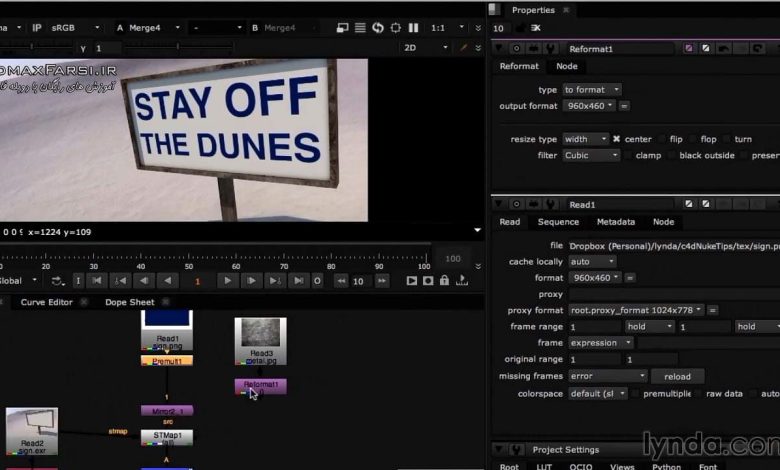Open the Dope Sheet tab
This screenshot has height=470, width=780.
click(x=129, y=302)
